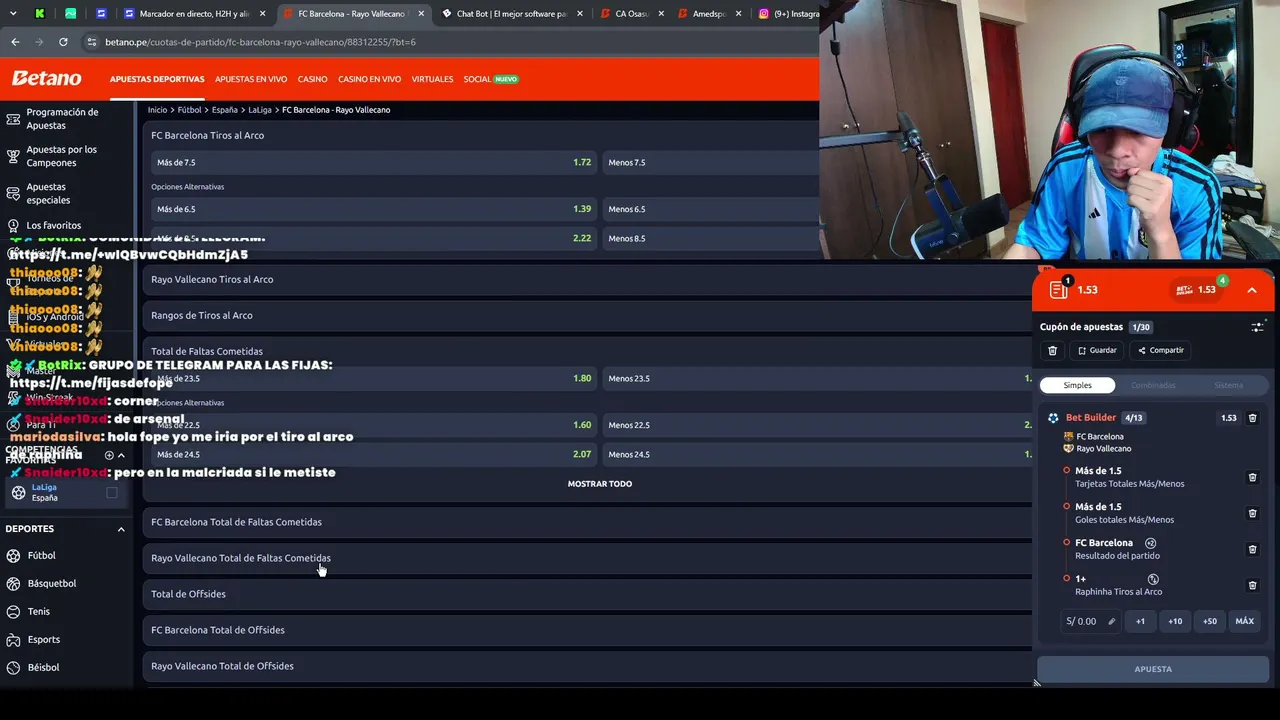Expand FC Barcelona Total de Faltas Cometidas

click(x=588, y=522)
